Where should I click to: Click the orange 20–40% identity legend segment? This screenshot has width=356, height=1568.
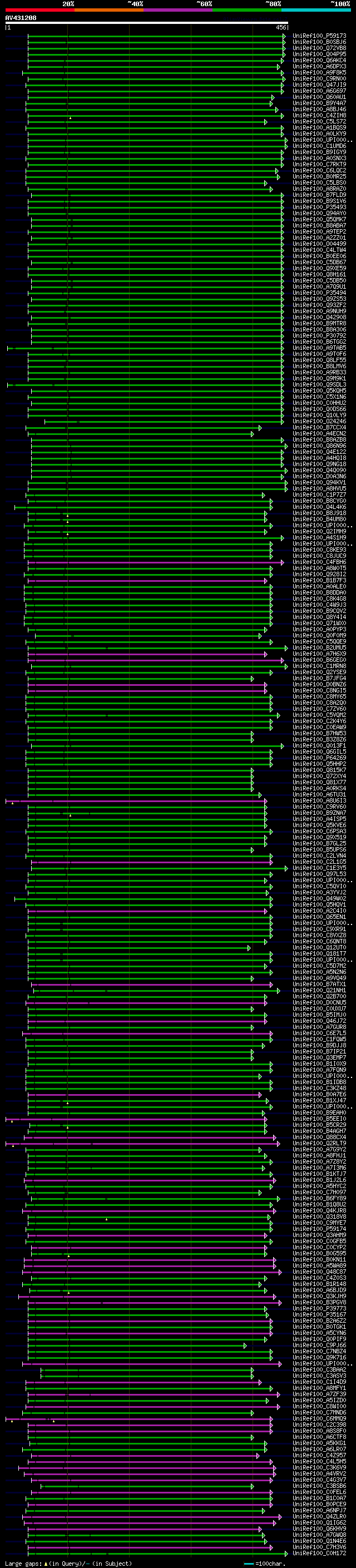point(109,10)
